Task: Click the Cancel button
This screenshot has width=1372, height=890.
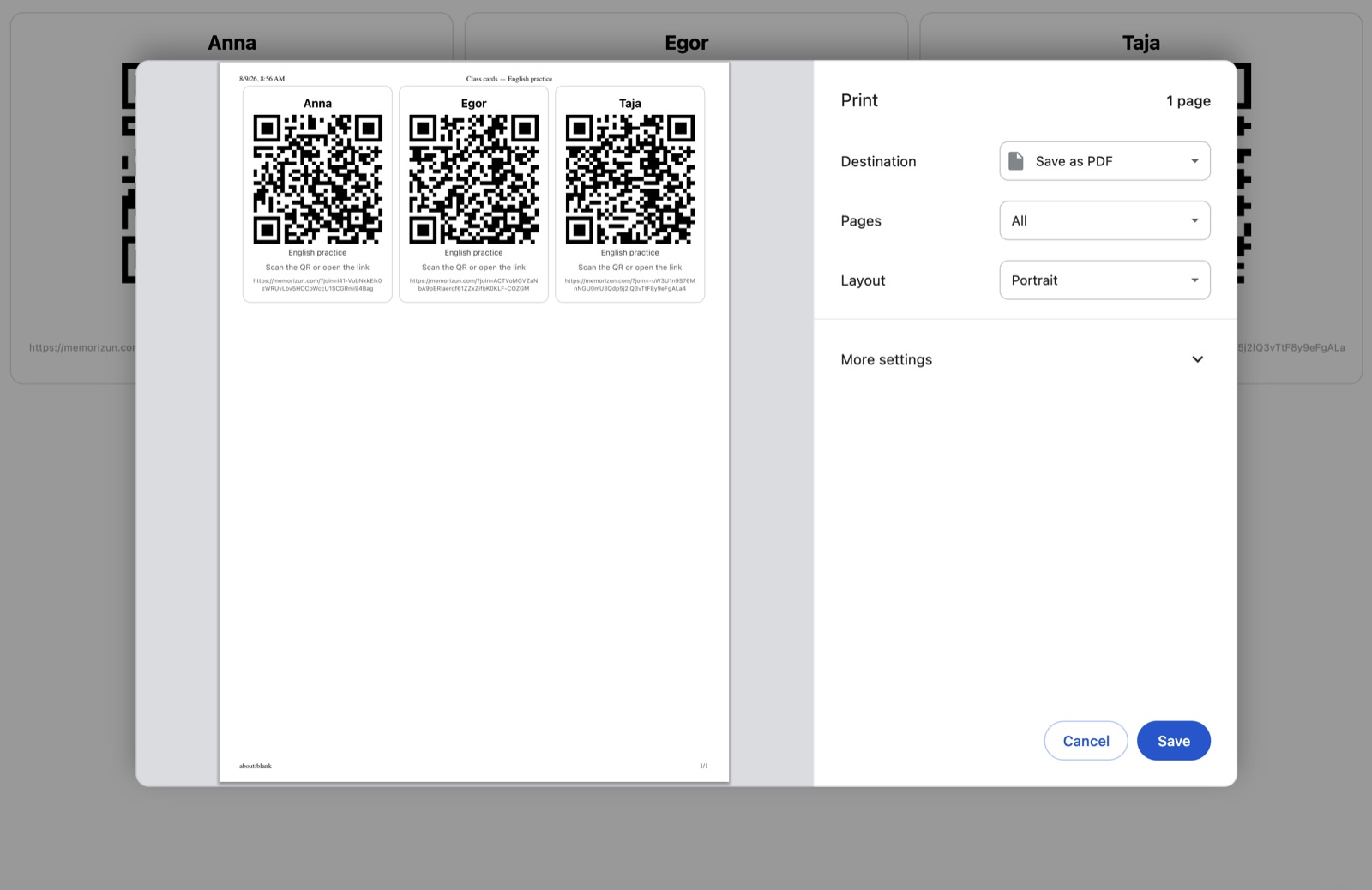Action: [x=1086, y=741]
